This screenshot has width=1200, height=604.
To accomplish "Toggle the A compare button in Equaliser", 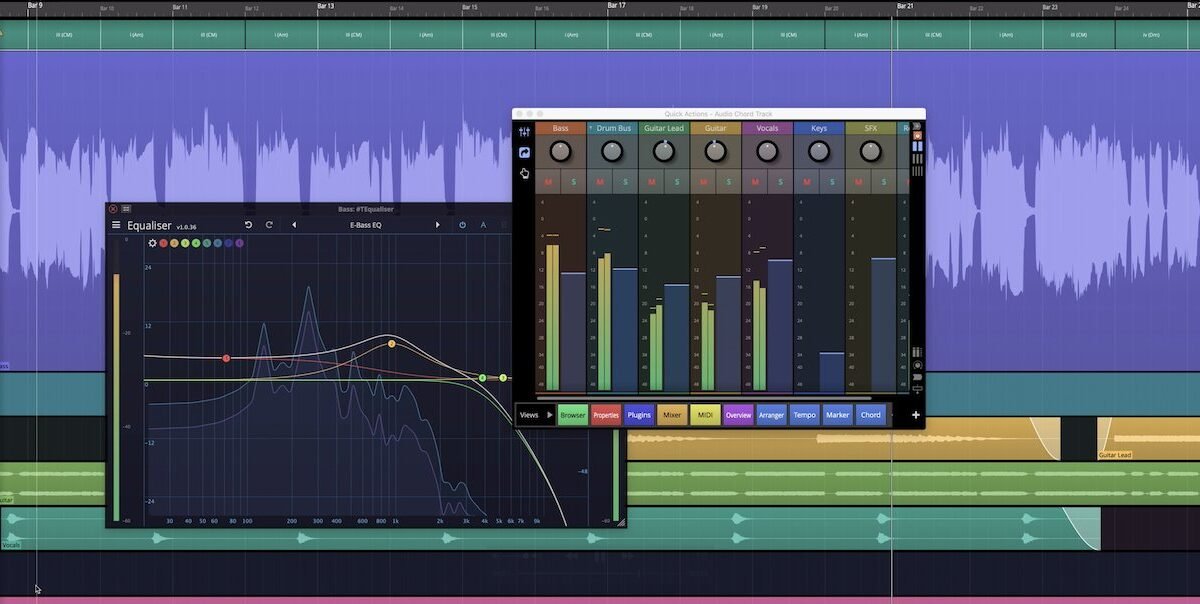I will pos(483,225).
